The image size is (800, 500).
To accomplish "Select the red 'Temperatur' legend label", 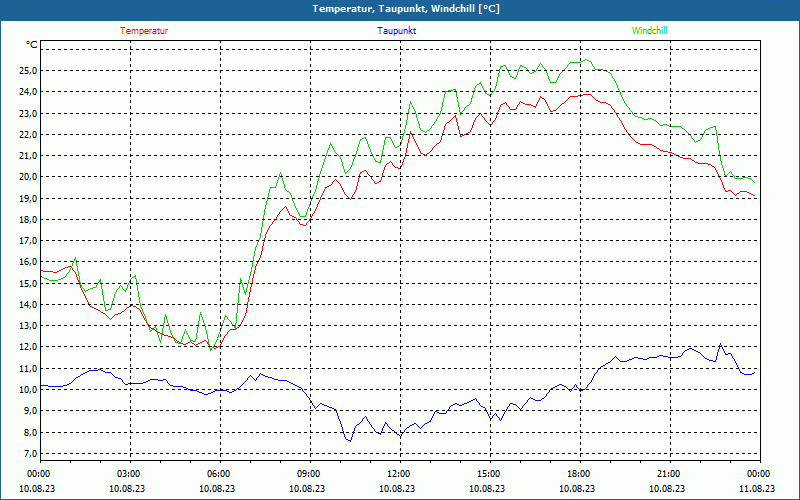I will (144, 31).
